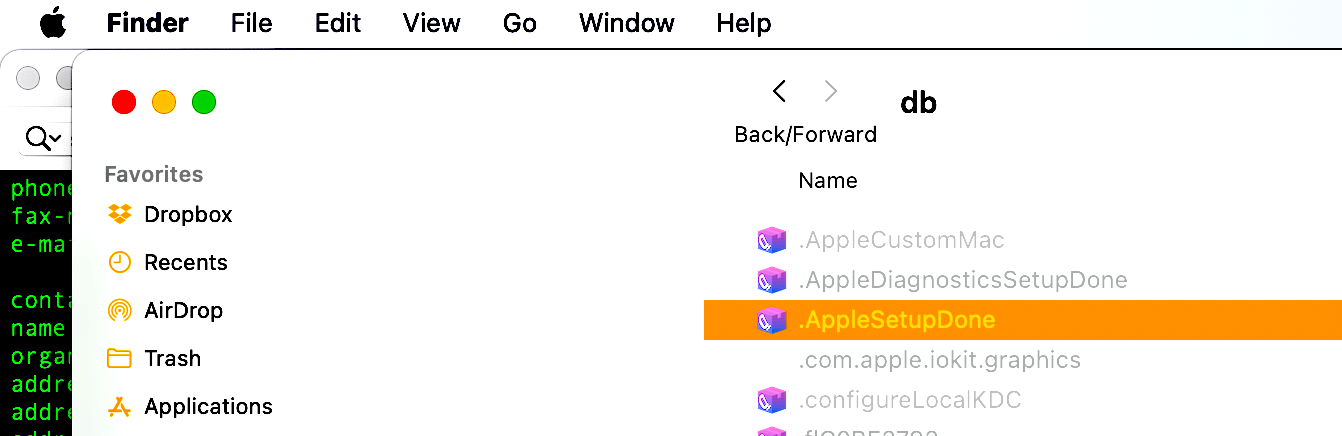
Task: Click the .configureLocalKDC file icon
Action: click(x=770, y=400)
